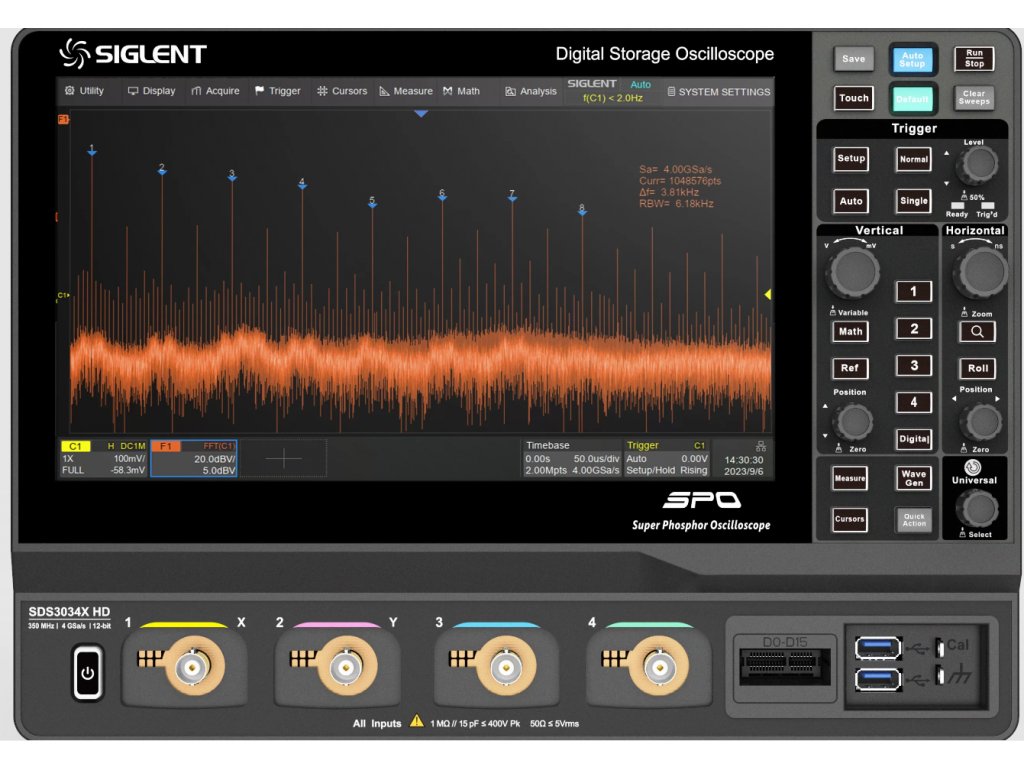Open the Cursors menu in menu bar
This screenshot has height=768, width=1024.
click(x=342, y=91)
